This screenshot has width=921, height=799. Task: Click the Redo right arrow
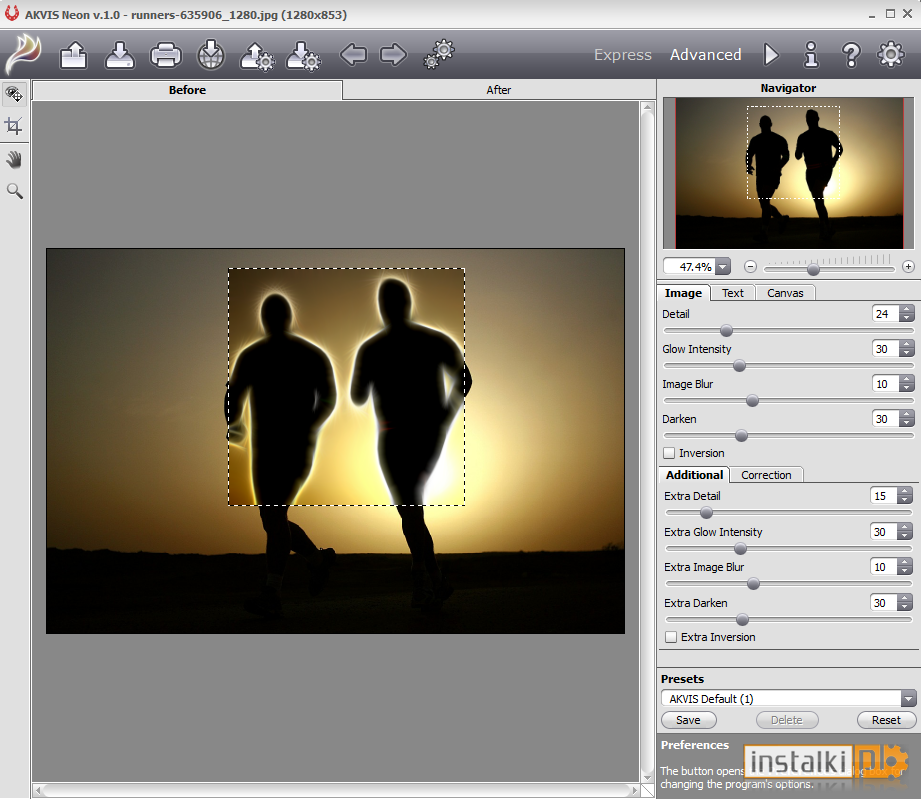tap(393, 55)
